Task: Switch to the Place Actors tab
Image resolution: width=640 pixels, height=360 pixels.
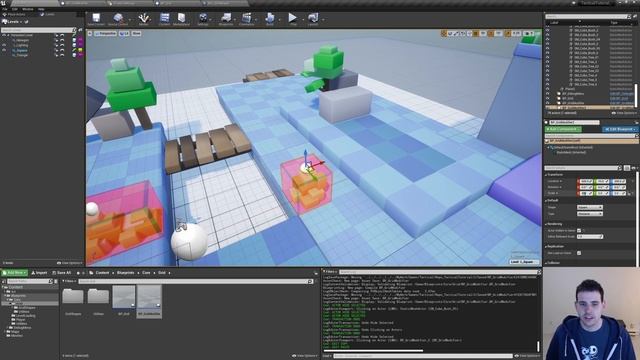Action: (x=16, y=14)
